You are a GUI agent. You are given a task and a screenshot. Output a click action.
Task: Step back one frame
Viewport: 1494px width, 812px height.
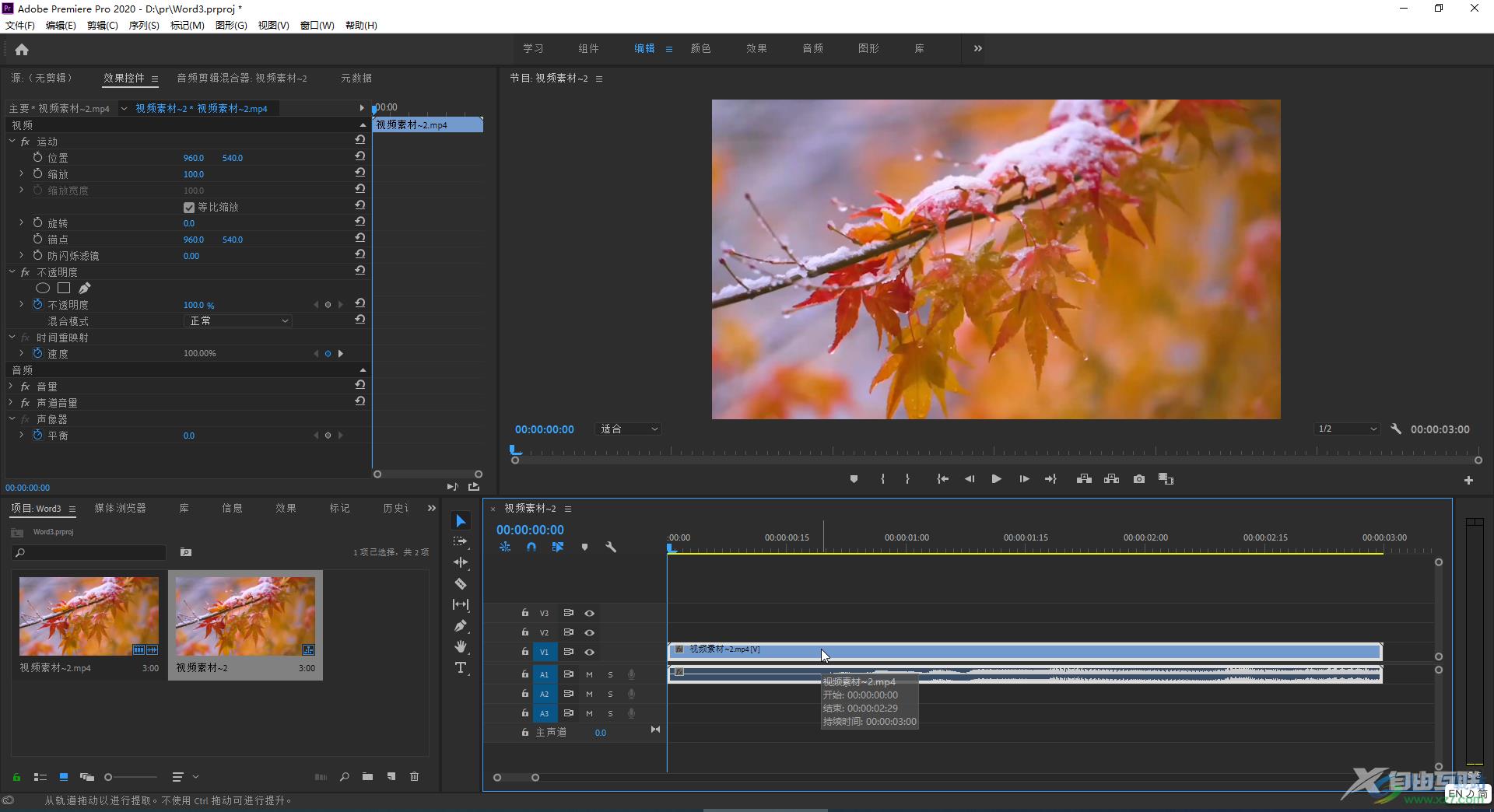(x=970, y=479)
